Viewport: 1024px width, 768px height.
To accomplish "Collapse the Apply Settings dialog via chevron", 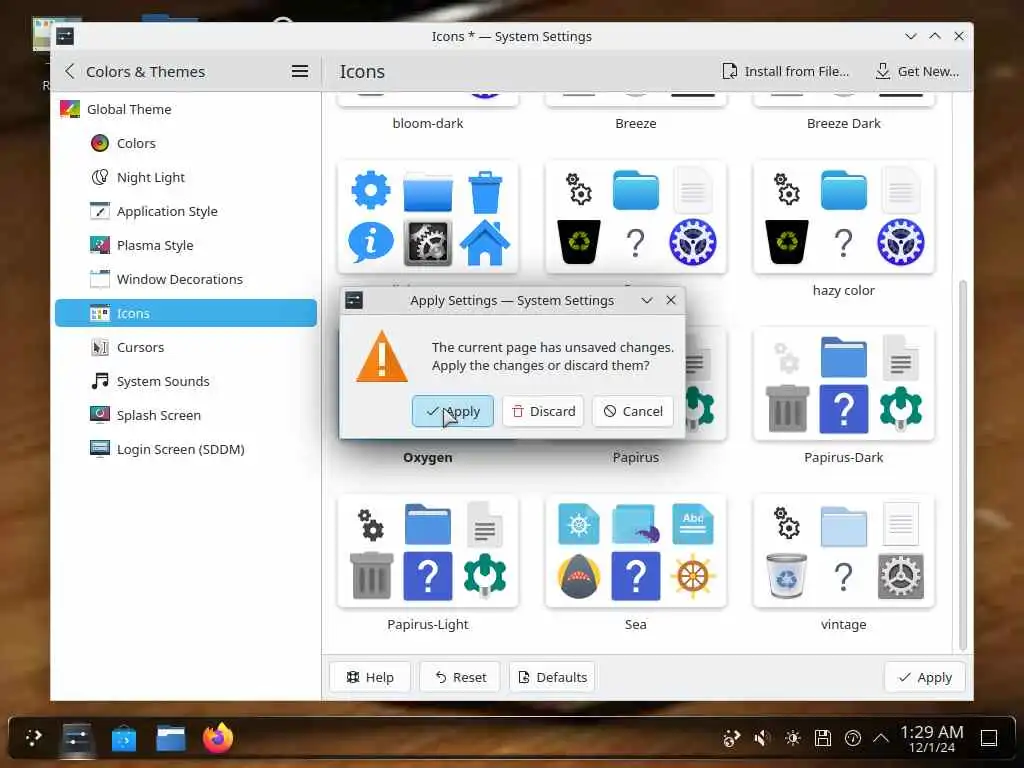I will pyautogui.click(x=647, y=300).
